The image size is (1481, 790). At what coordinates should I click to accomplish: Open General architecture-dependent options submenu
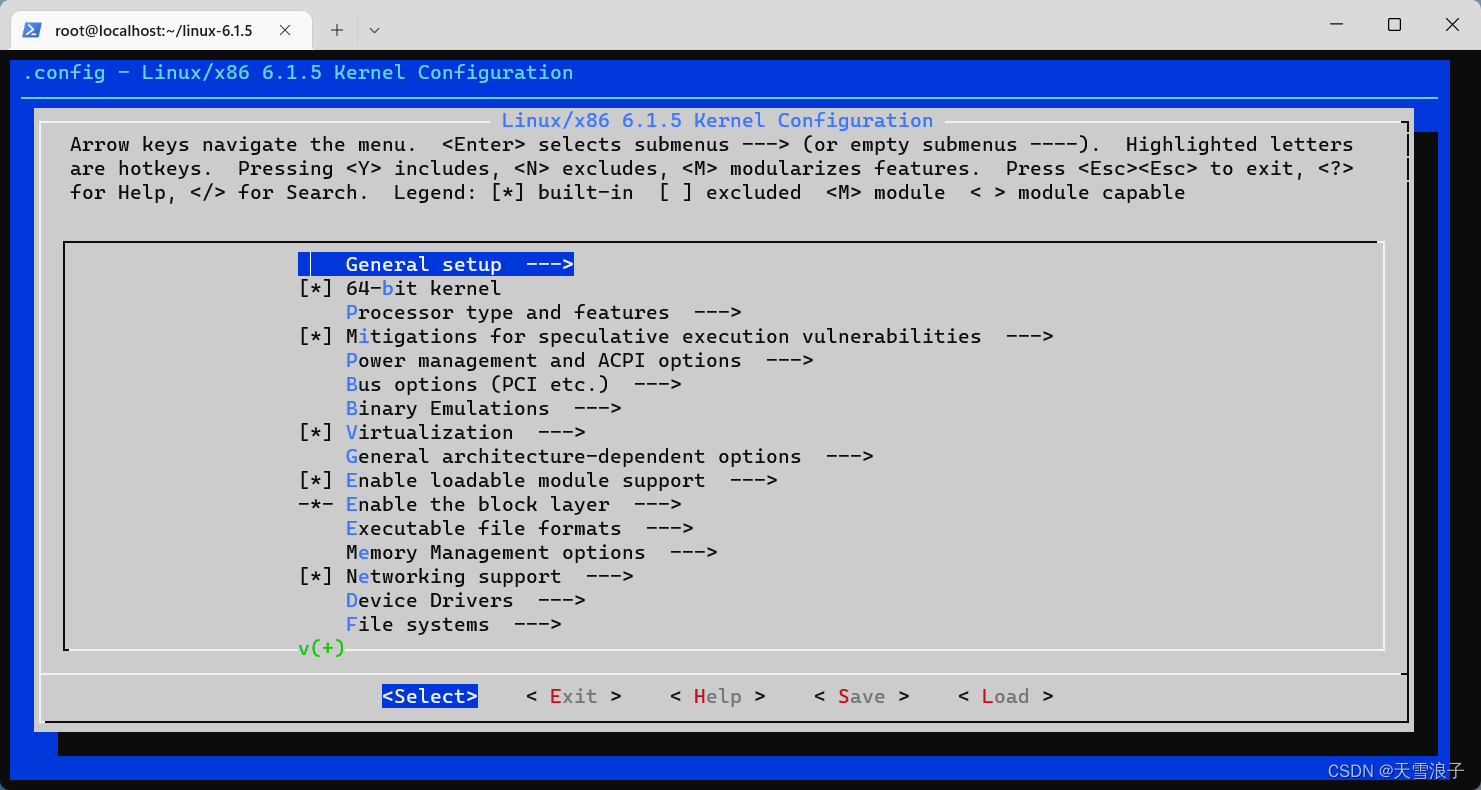[x=609, y=456]
